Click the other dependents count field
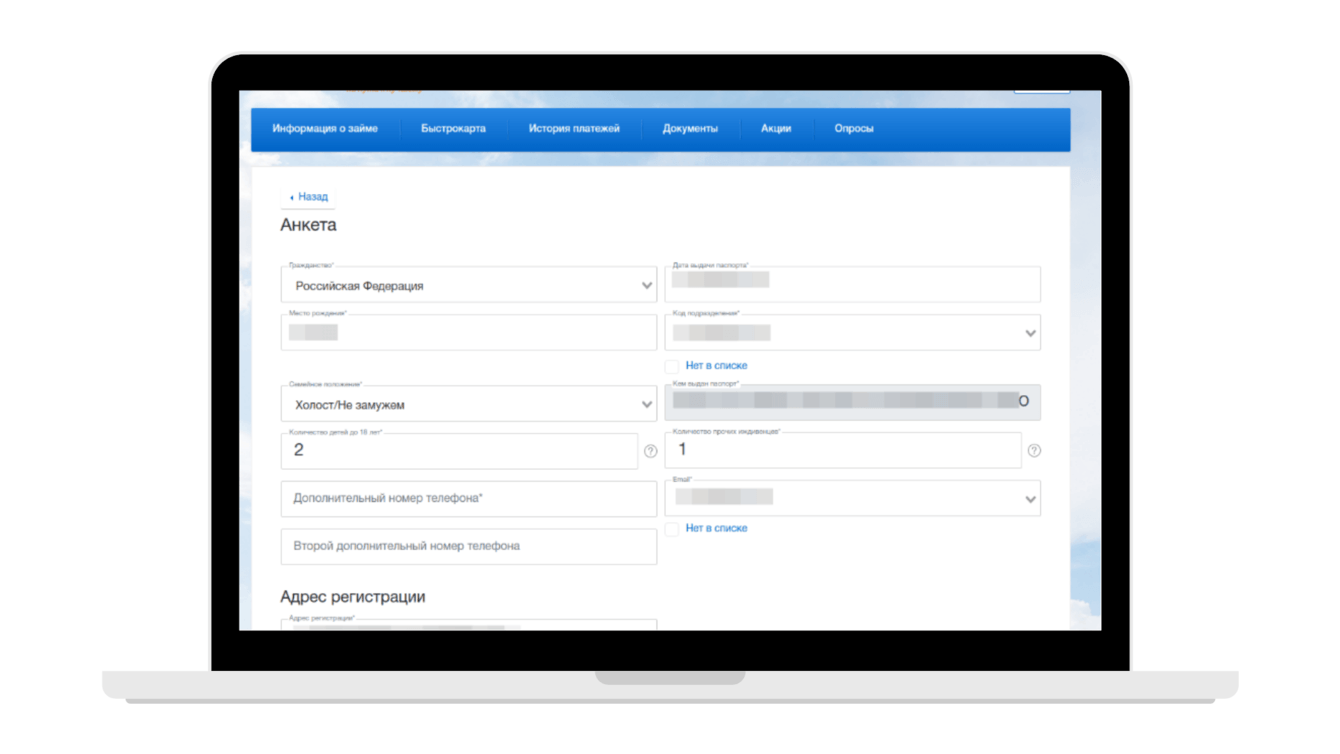The image size is (1340, 754). tap(843, 450)
